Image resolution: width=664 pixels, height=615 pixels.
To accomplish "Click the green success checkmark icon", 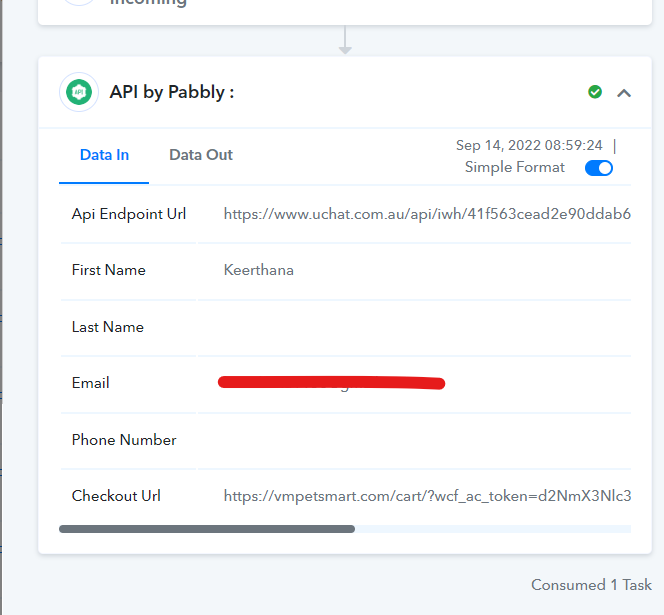I will (595, 92).
